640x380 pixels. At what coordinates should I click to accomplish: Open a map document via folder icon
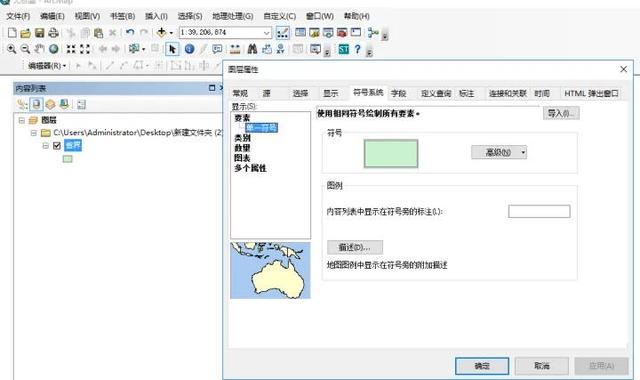click(x=25, y=33)
